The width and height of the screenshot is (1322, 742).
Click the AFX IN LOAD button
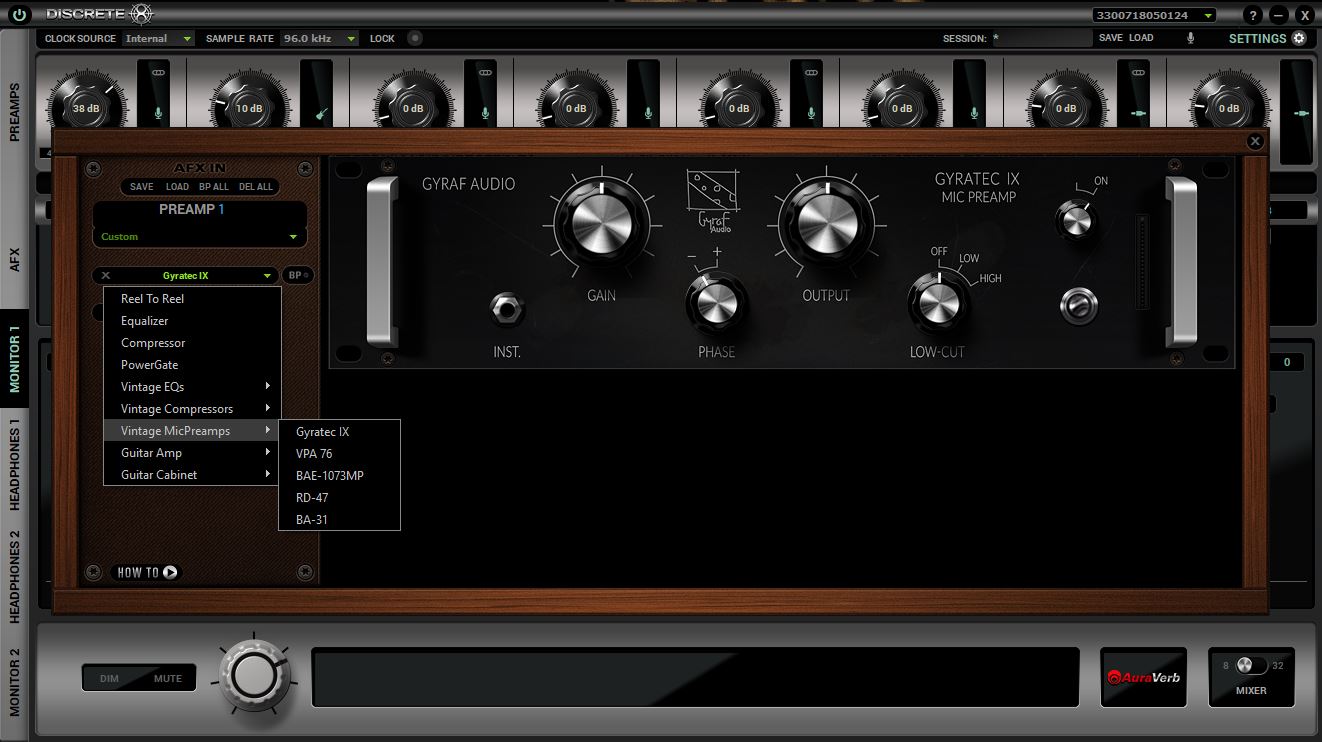point(177,187)
